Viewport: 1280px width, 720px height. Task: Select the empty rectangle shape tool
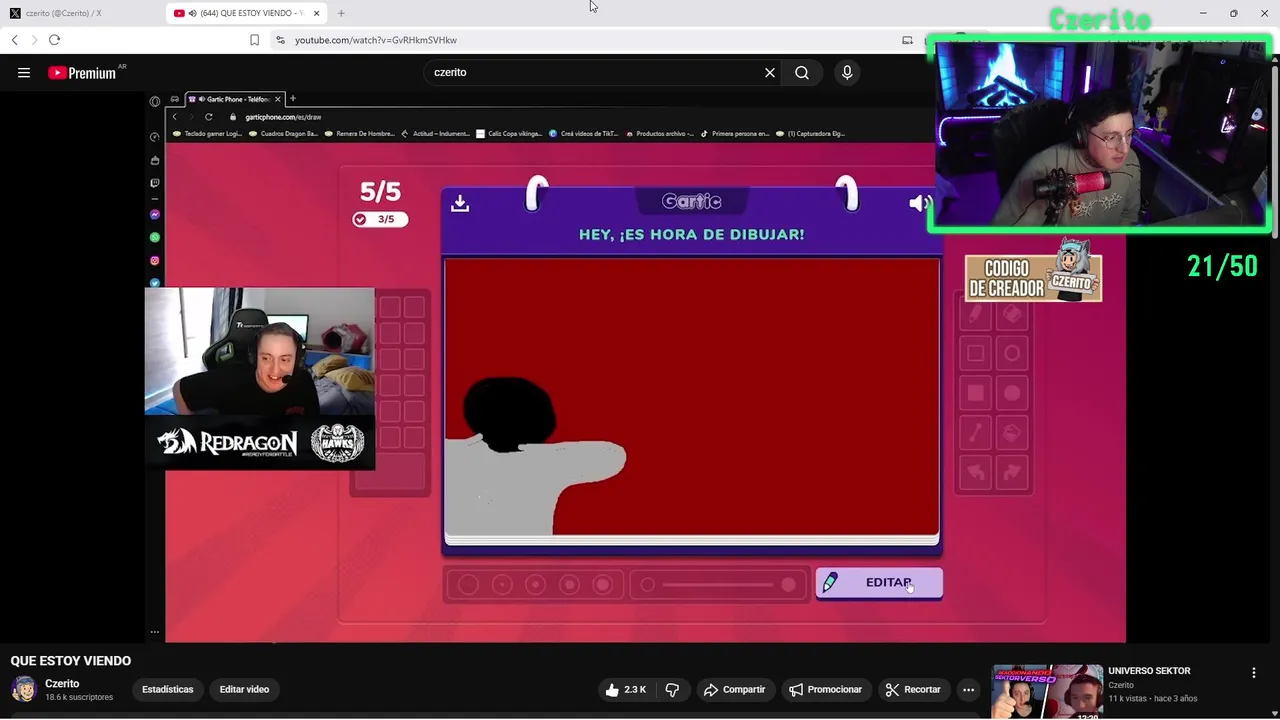tap(976, 353)
